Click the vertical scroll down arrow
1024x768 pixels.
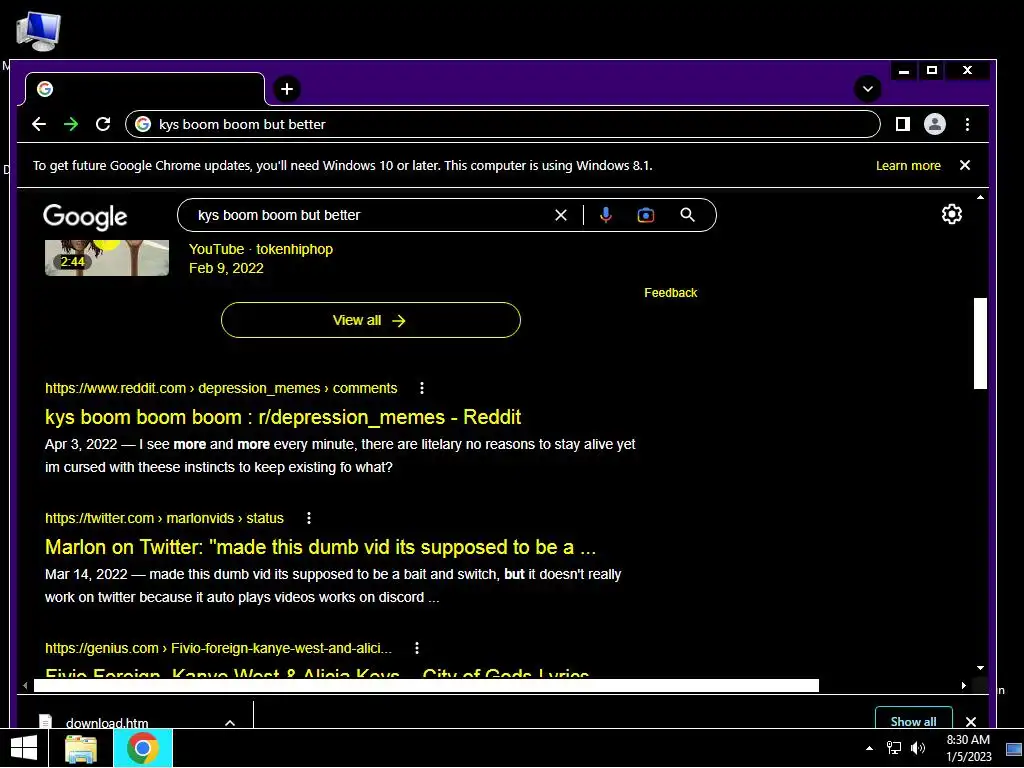[980, 668]
